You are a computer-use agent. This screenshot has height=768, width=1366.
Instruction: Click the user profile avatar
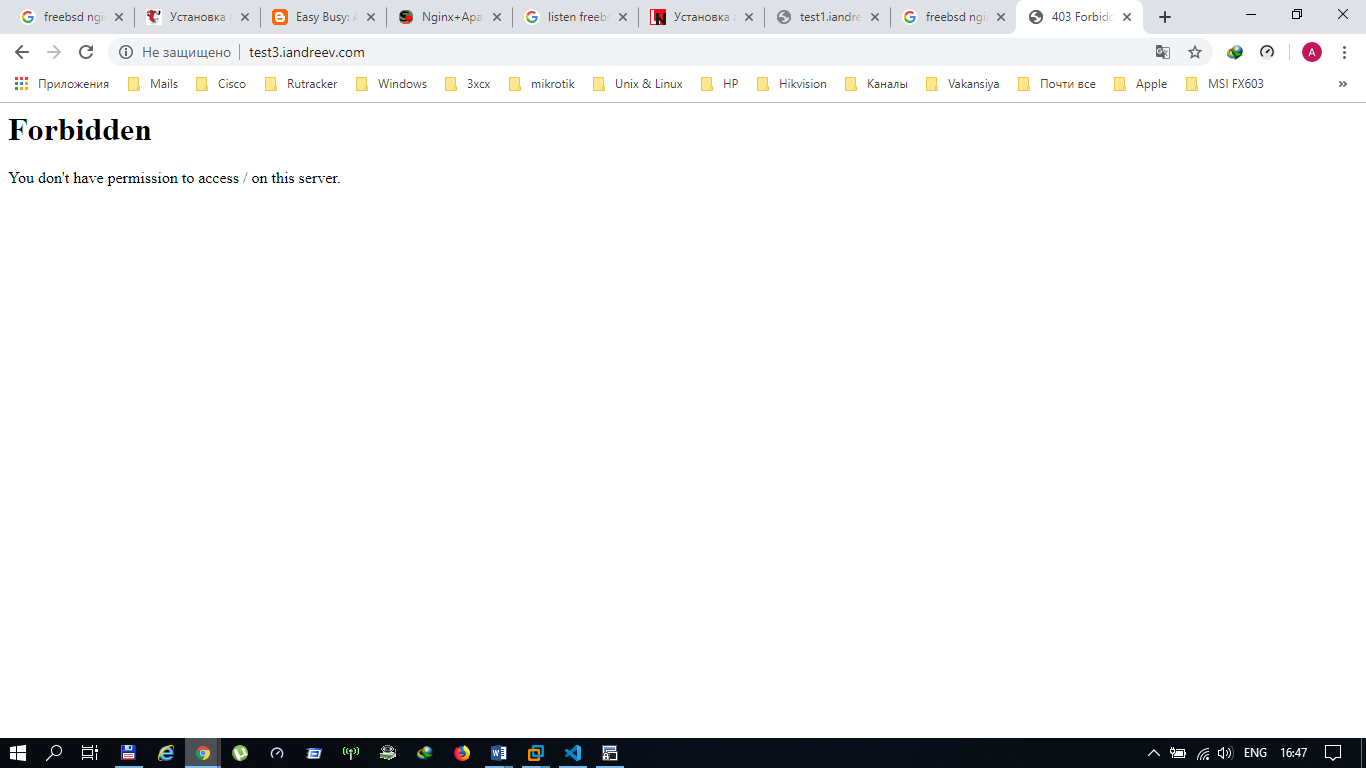1311,52
